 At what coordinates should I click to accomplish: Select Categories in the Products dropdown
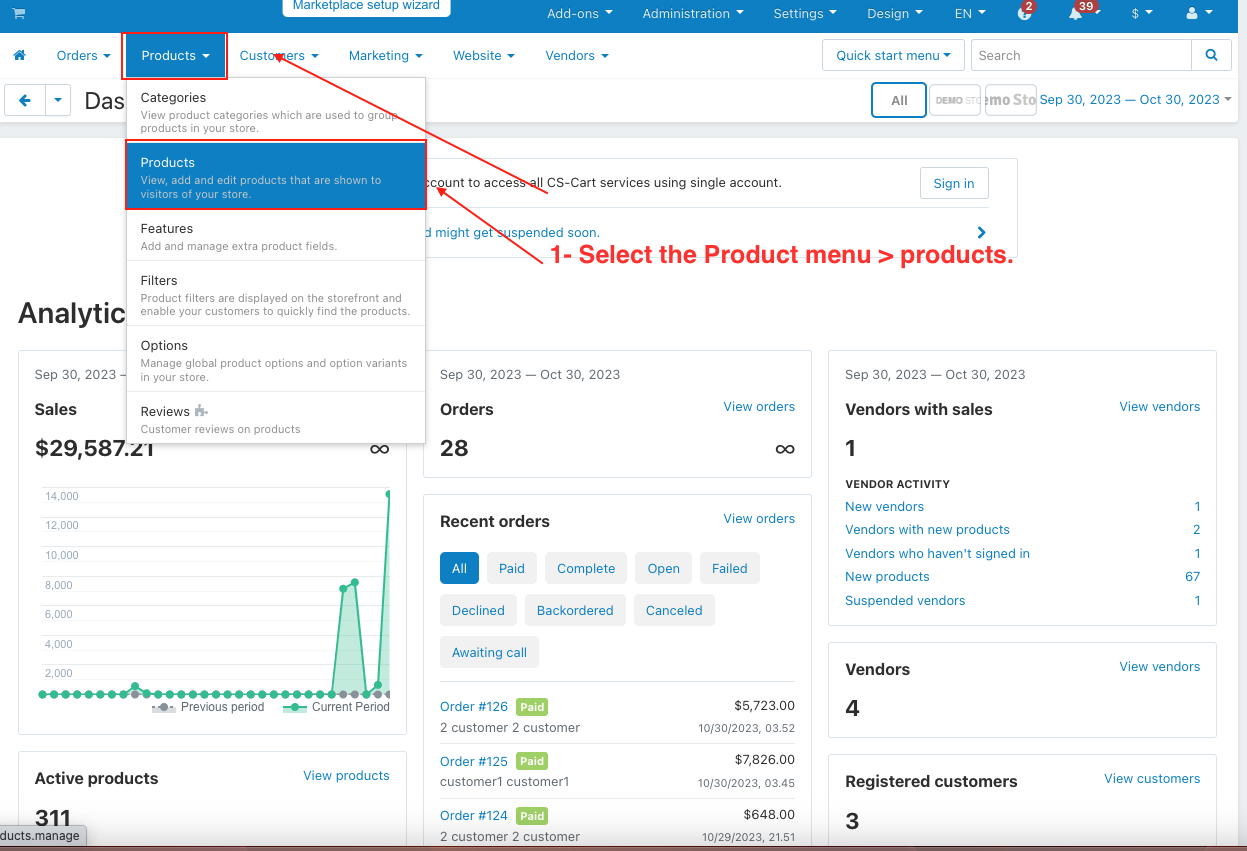[276, 112]
